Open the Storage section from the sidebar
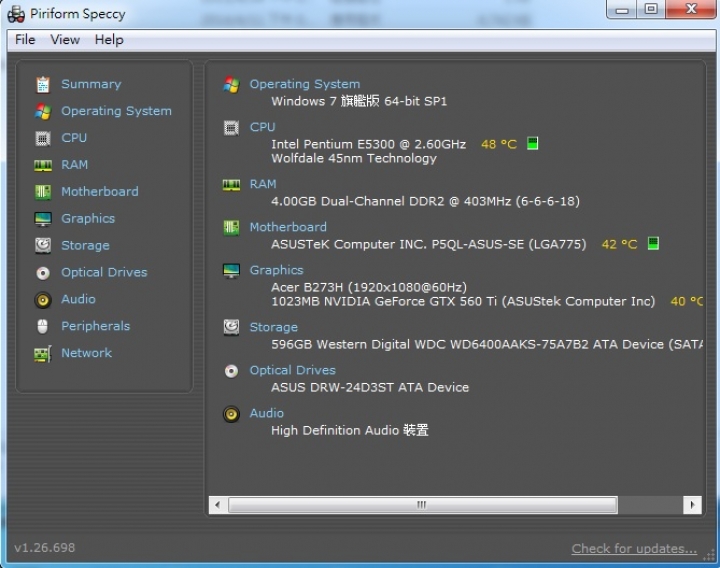Image resolution: width=720 pixels, height=568 pixels. [x=85, y=246]
